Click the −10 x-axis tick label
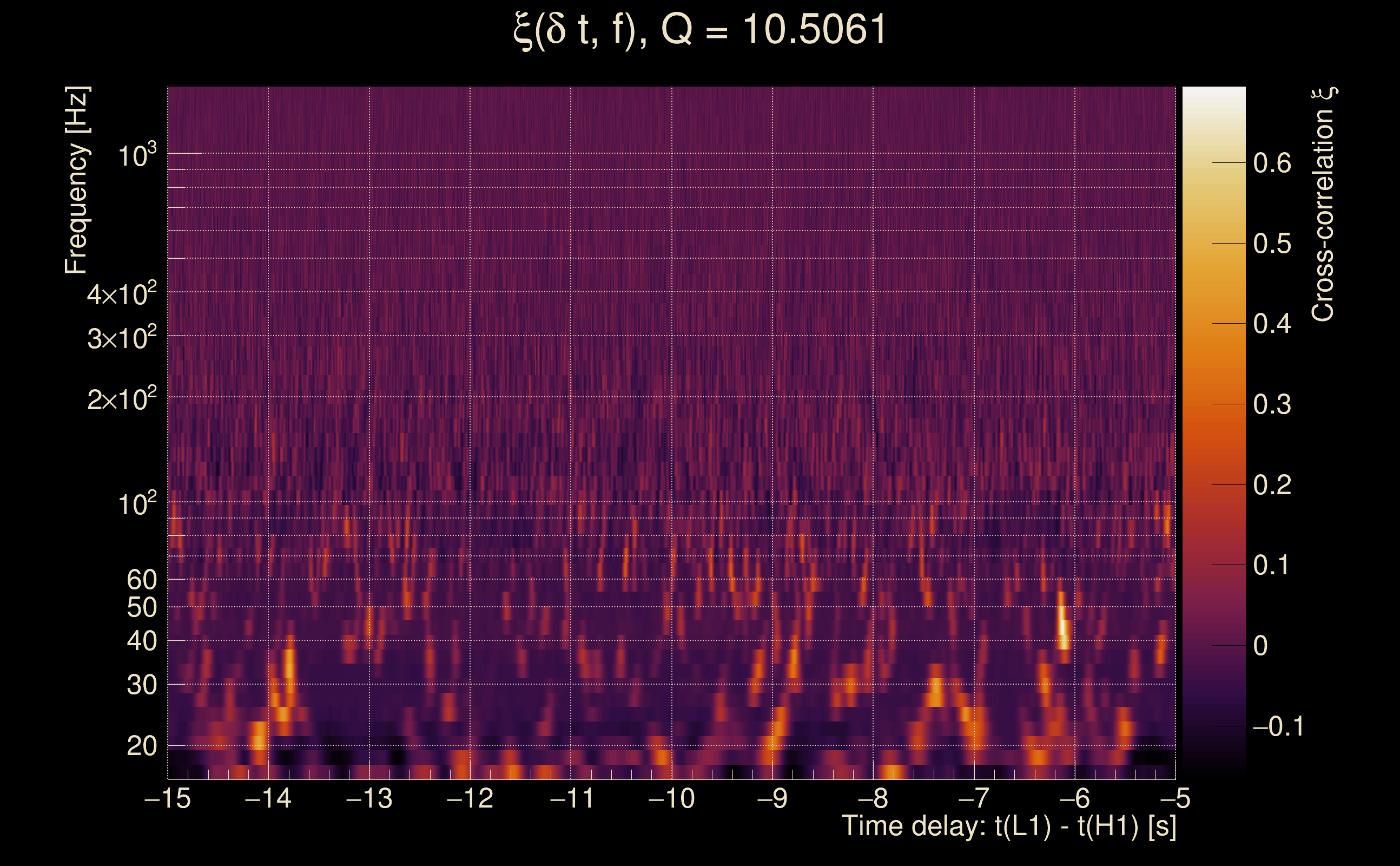The image size is (1400, 866). tap(671, 798)
